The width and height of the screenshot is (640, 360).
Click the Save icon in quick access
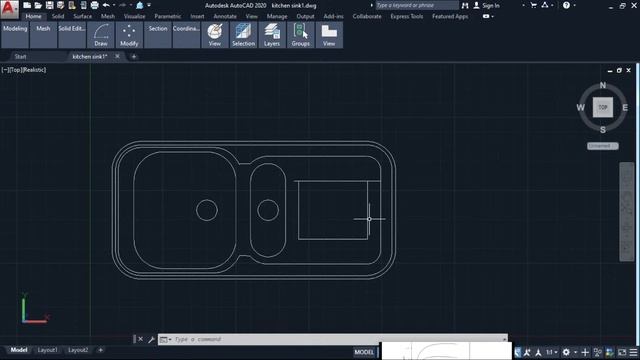click(49, 5)
